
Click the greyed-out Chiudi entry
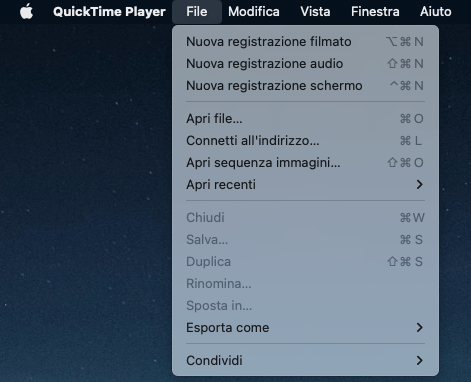pyautogui.click(x=305, y=218)
